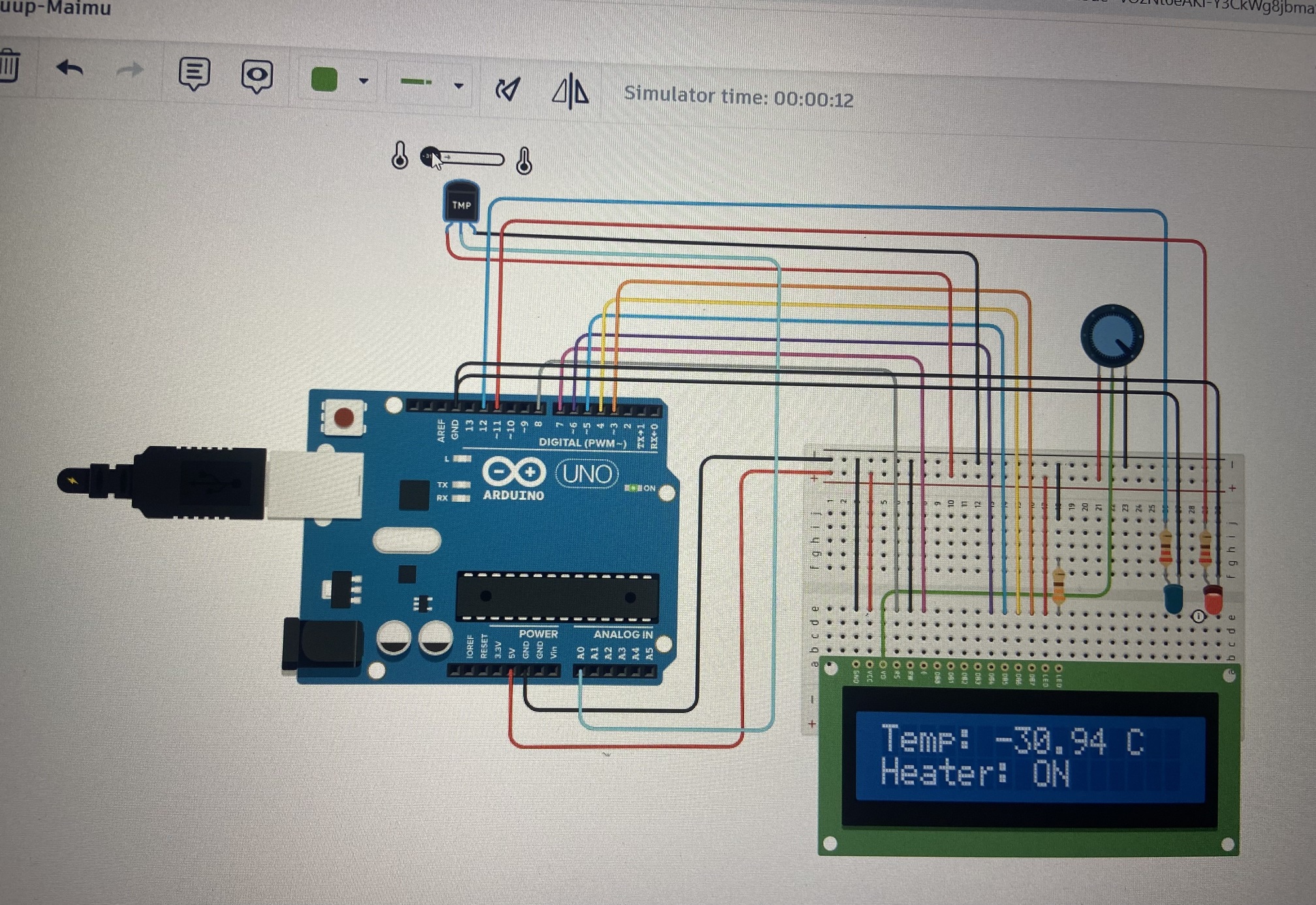Select the cold thermometer icon on the slider
This screenshot has height=905, width=1316.
(399, 155)
